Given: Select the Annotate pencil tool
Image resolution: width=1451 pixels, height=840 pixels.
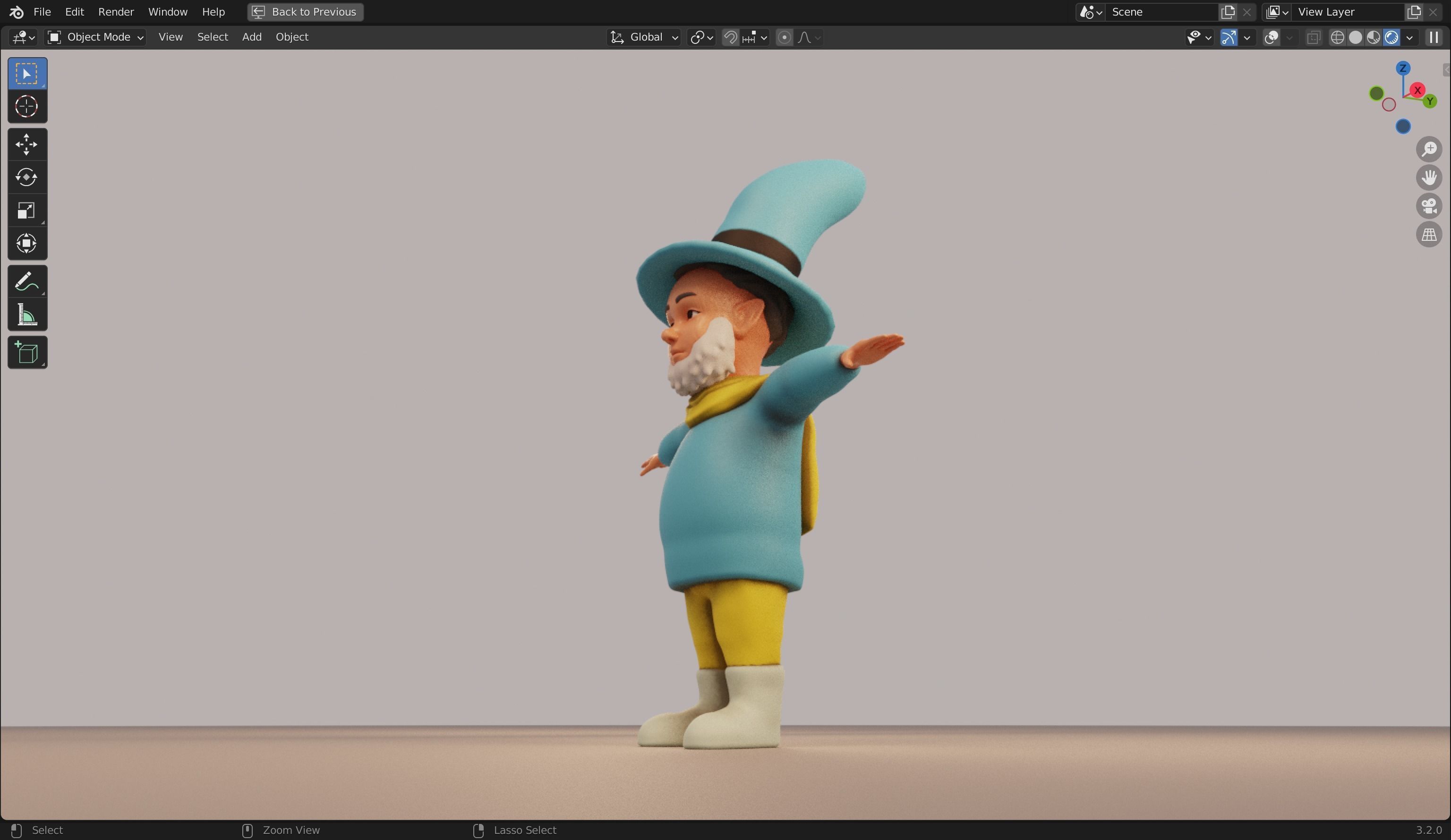Looking at the screenshot, I should click(26, 281).
